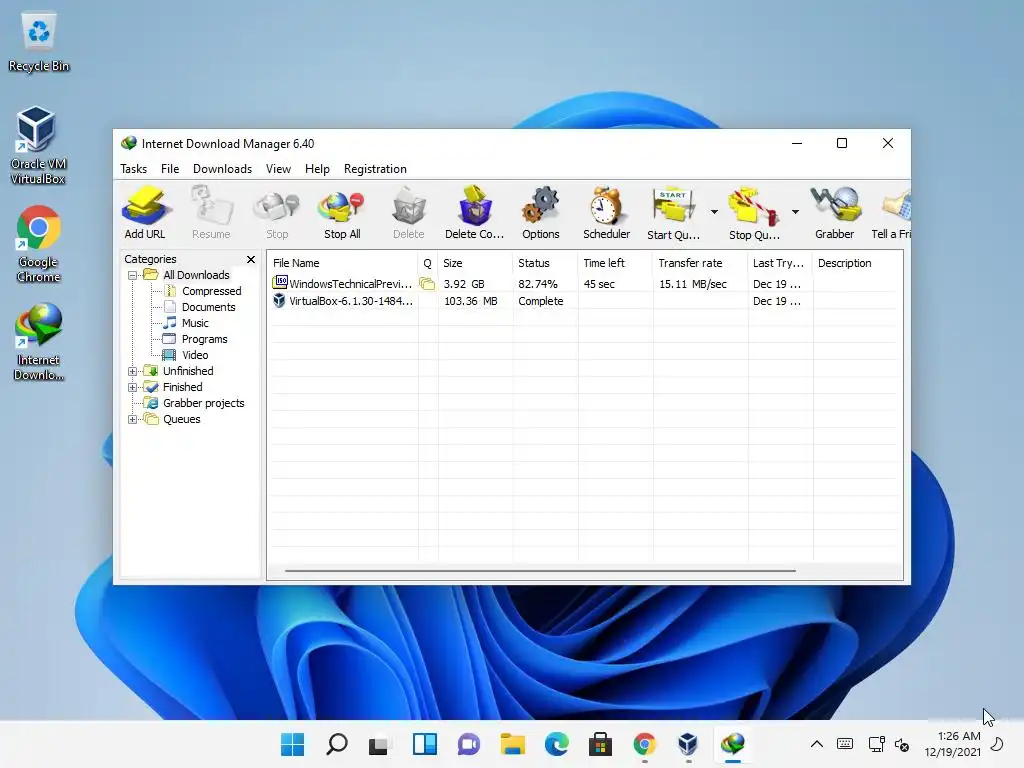Expand the Queues category node

[x=133, y=419]
